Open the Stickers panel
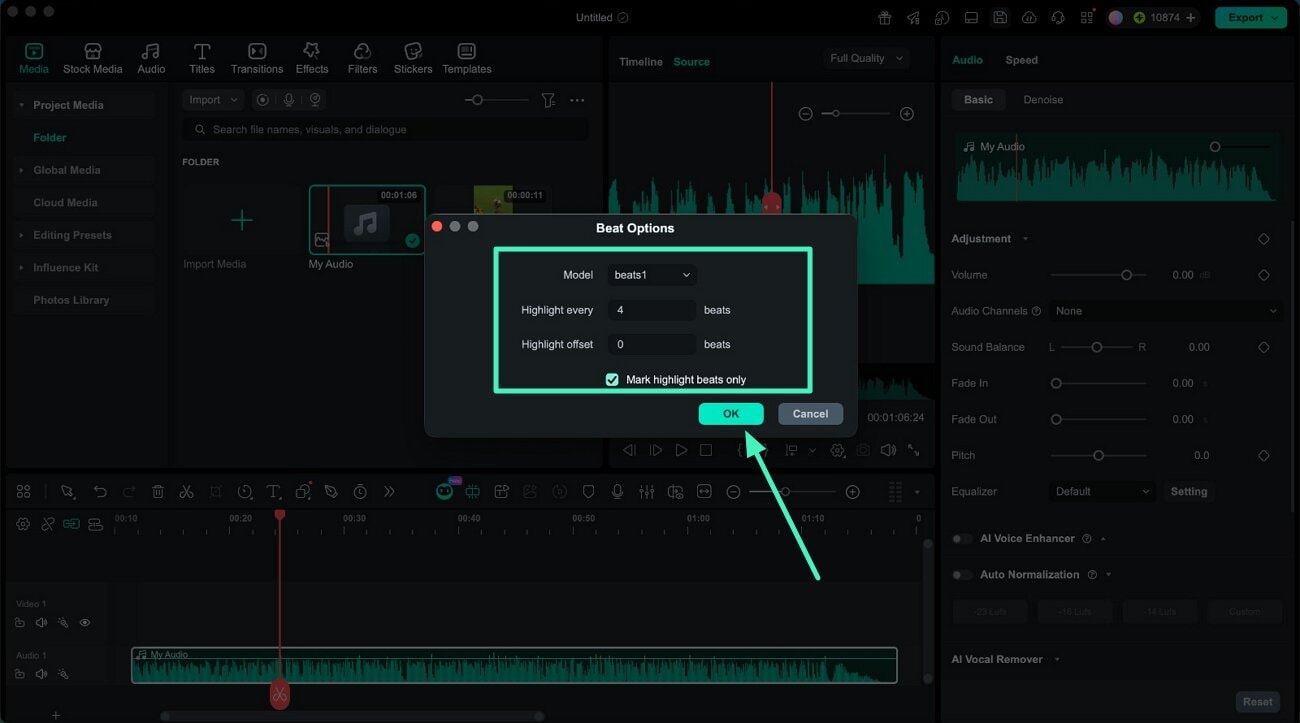The height and width of the screenshot is (723, 1300). pos(413,58)
